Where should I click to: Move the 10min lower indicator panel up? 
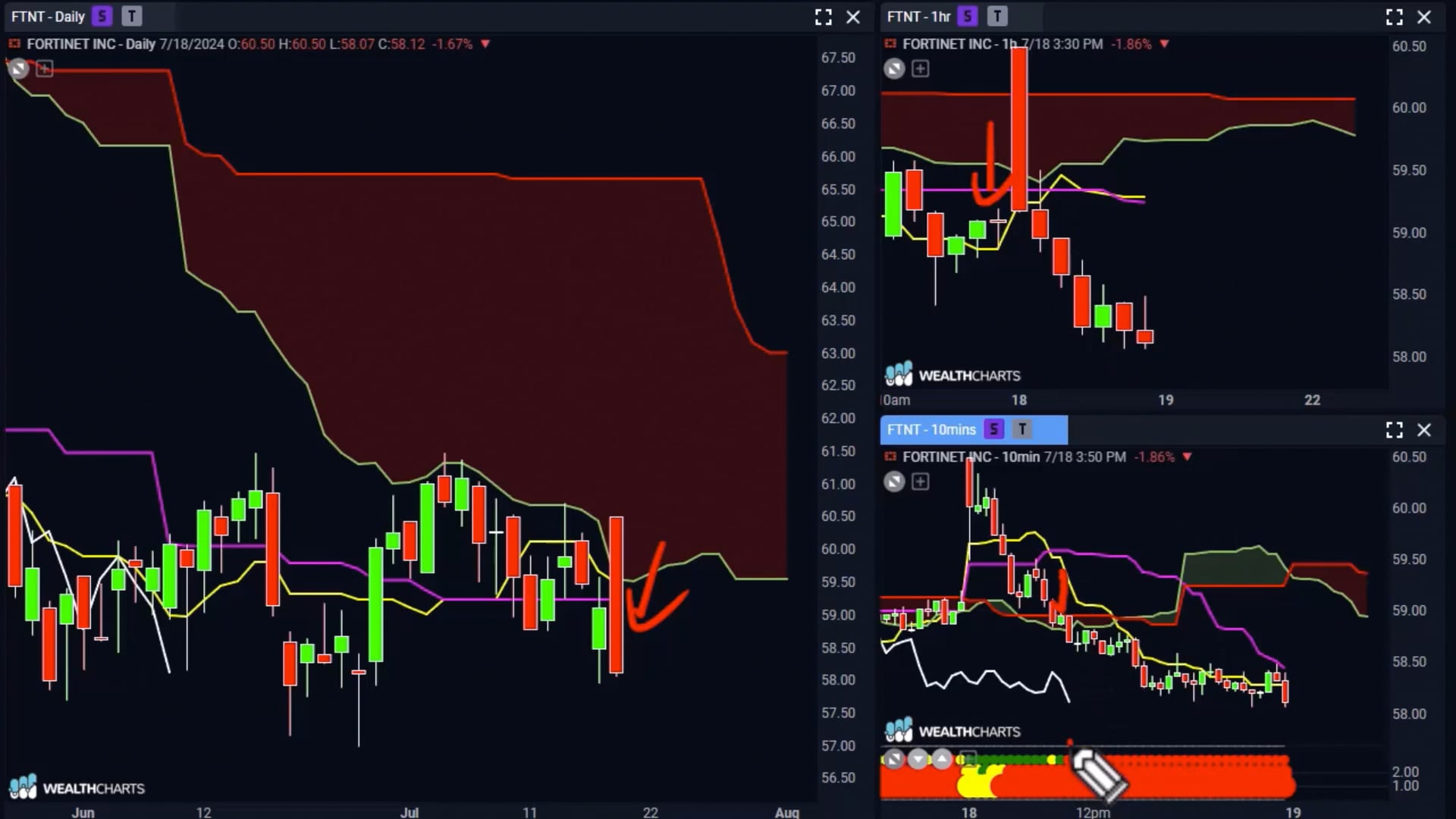(x=942, y=759)
